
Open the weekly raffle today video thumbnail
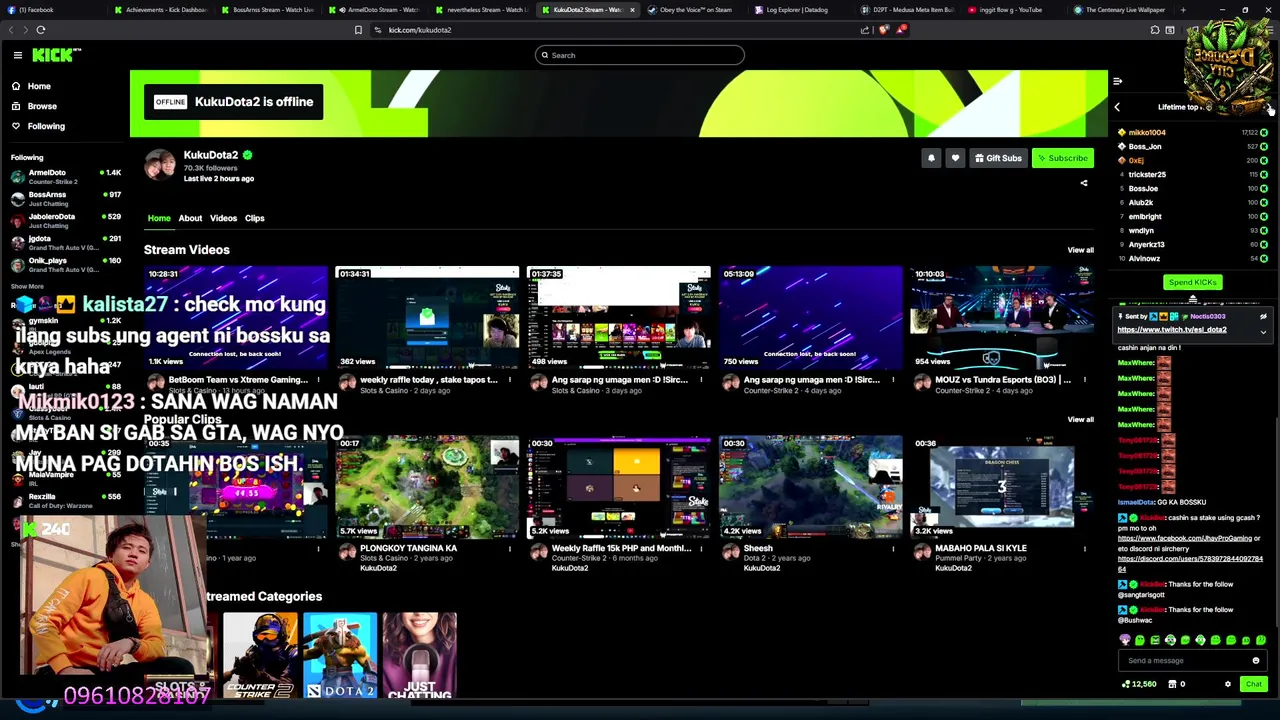pyautogui.click(x=427, y=318)
